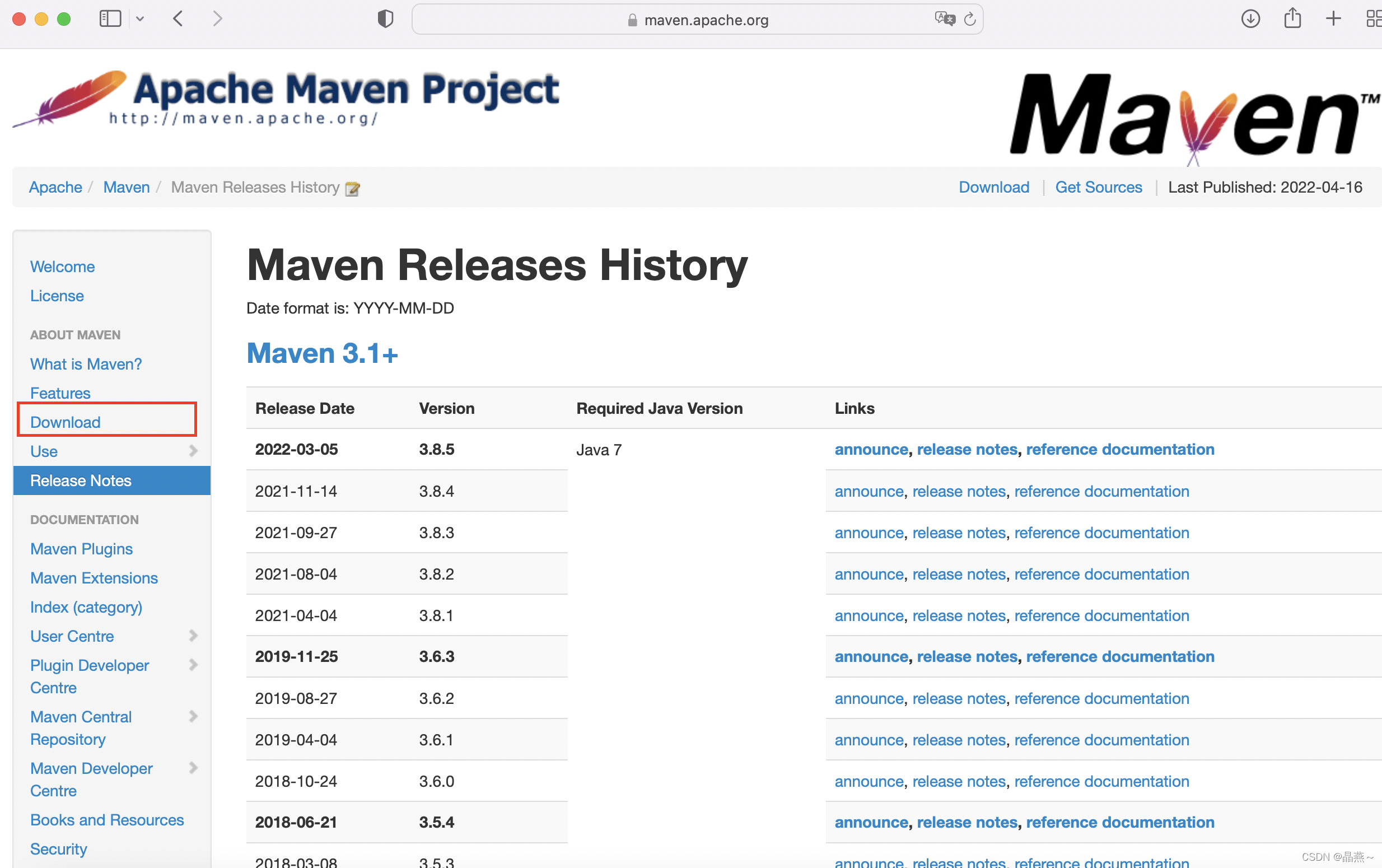The height and width of the screenshot is (868, 1382).
Task: Expand Maven Central Repository submenu arrow
Action: pyautogui.click(x=193, y=716)
